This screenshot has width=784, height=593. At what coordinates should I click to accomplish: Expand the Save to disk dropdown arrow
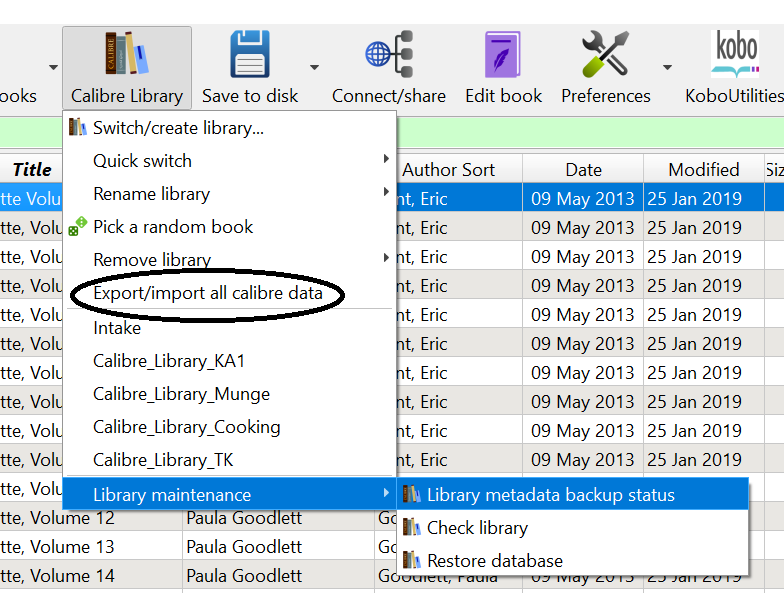pos(314,67)
